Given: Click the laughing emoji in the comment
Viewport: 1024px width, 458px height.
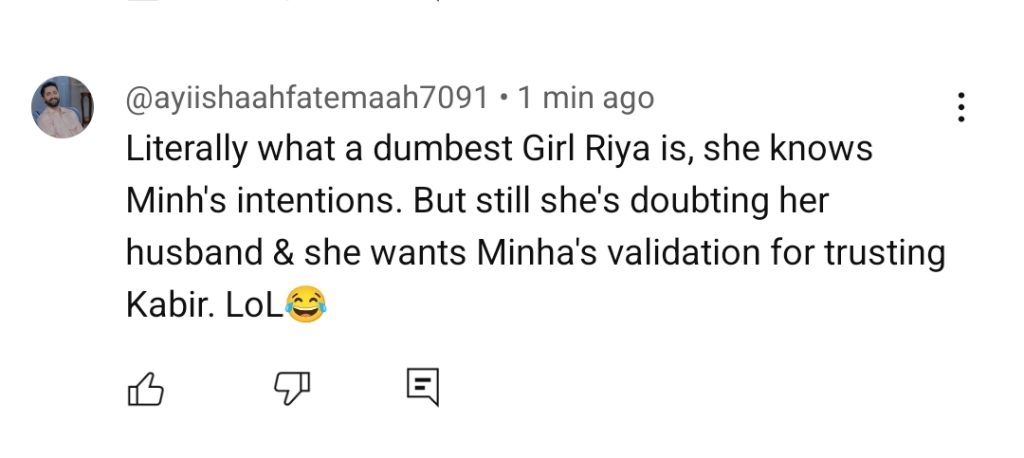Looking at the screenshot, I should click(306, 304).
